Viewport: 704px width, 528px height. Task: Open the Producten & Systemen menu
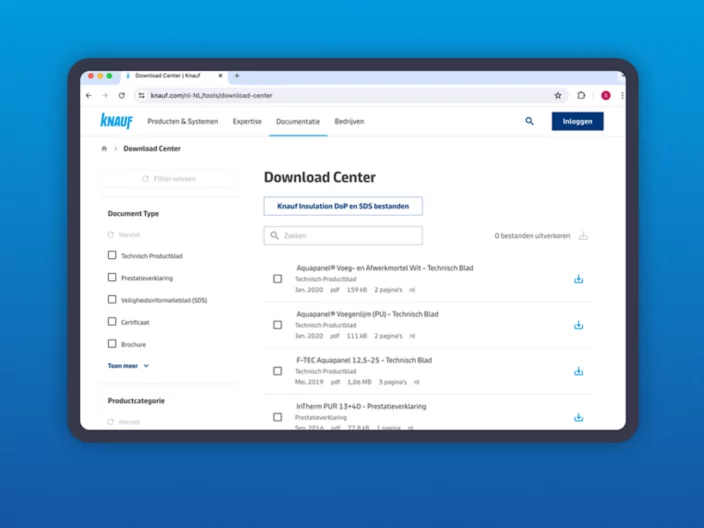(x=182, y=121)
